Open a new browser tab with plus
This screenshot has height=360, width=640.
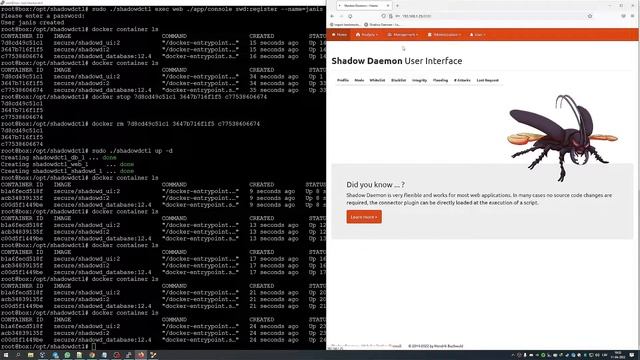click(397, 6)
